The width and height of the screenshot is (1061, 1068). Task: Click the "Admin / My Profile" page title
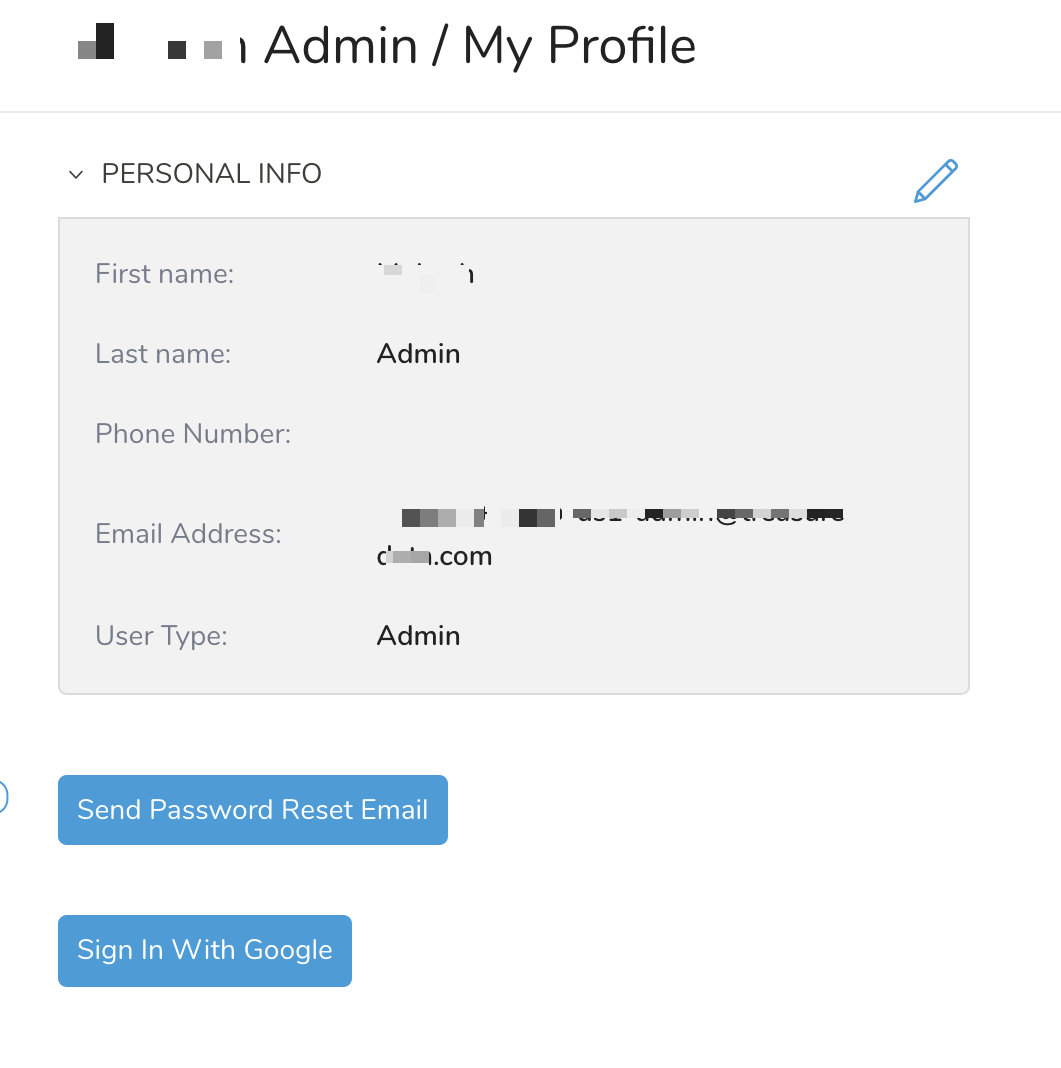(x=480, y=46)
